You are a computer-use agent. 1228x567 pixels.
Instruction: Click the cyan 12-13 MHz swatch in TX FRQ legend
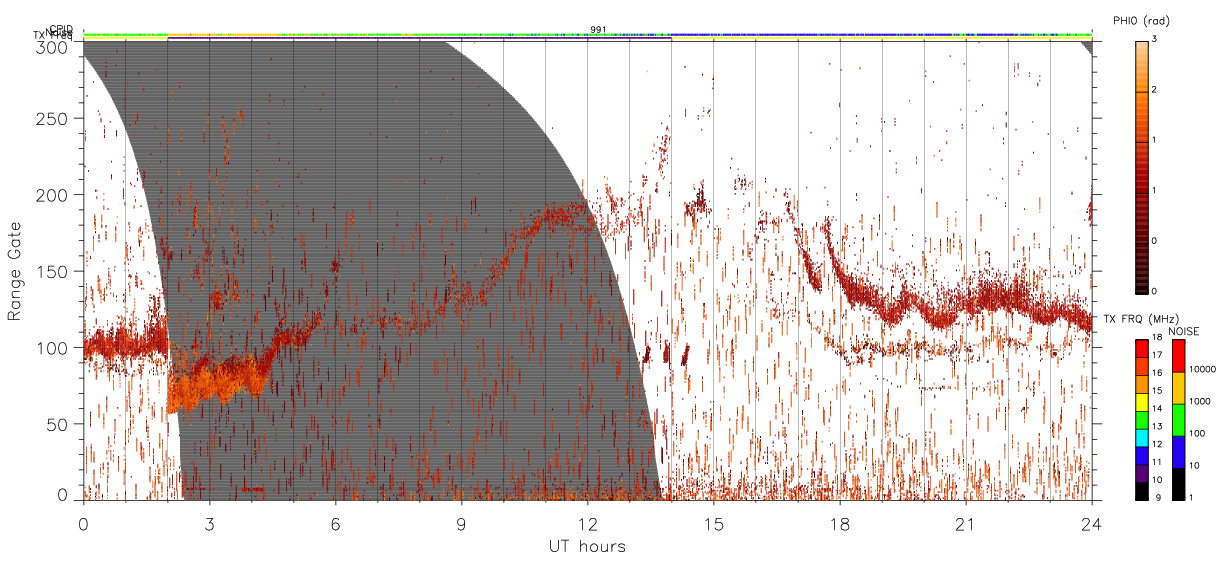click(1141, 436)
